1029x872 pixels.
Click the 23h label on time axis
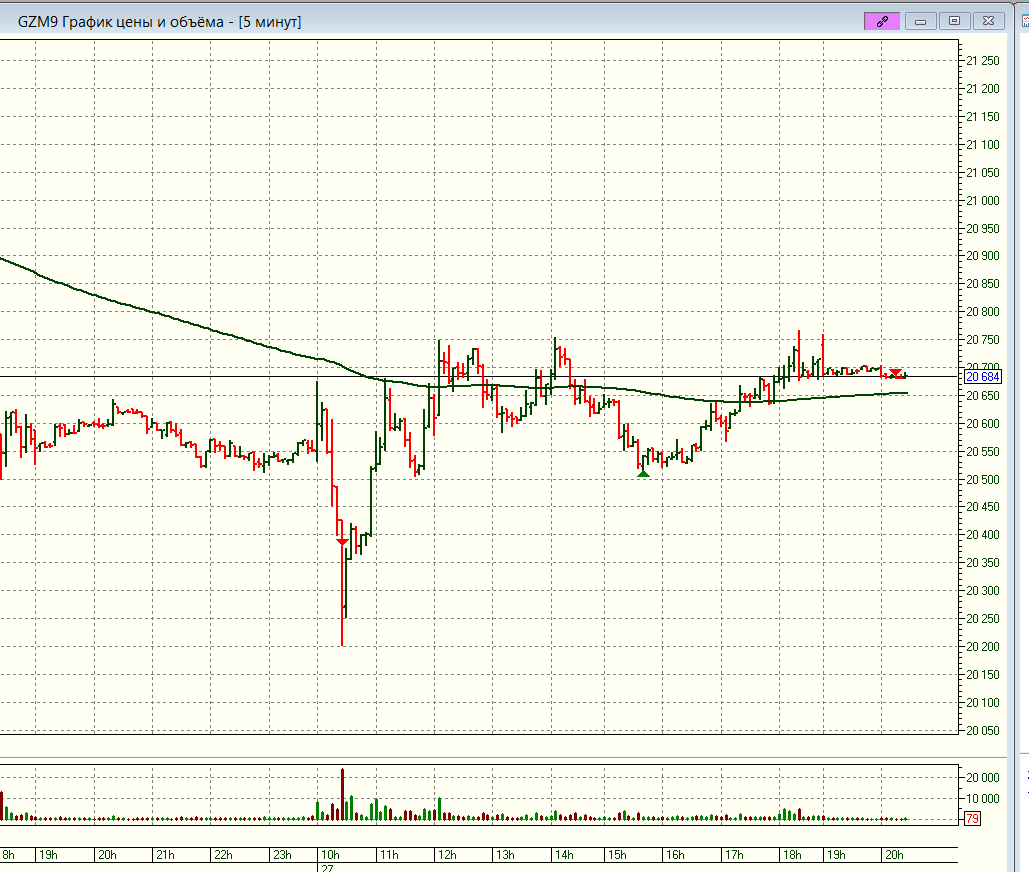click(282, 855)
